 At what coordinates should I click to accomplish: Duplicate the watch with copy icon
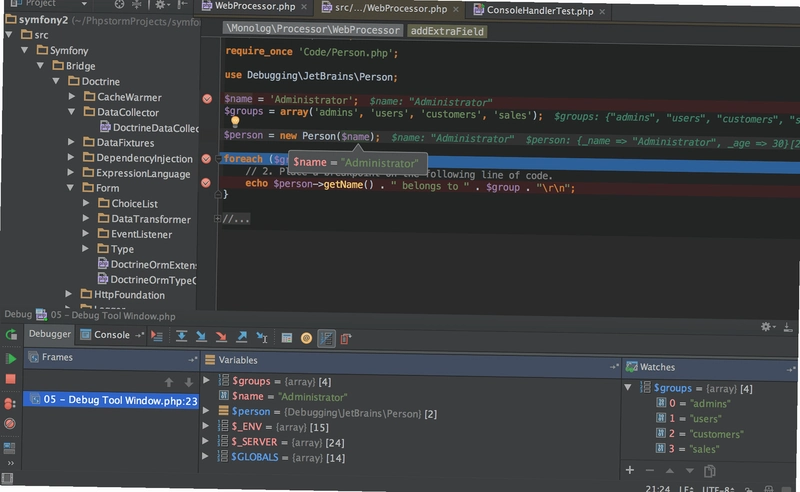point(709,471)
